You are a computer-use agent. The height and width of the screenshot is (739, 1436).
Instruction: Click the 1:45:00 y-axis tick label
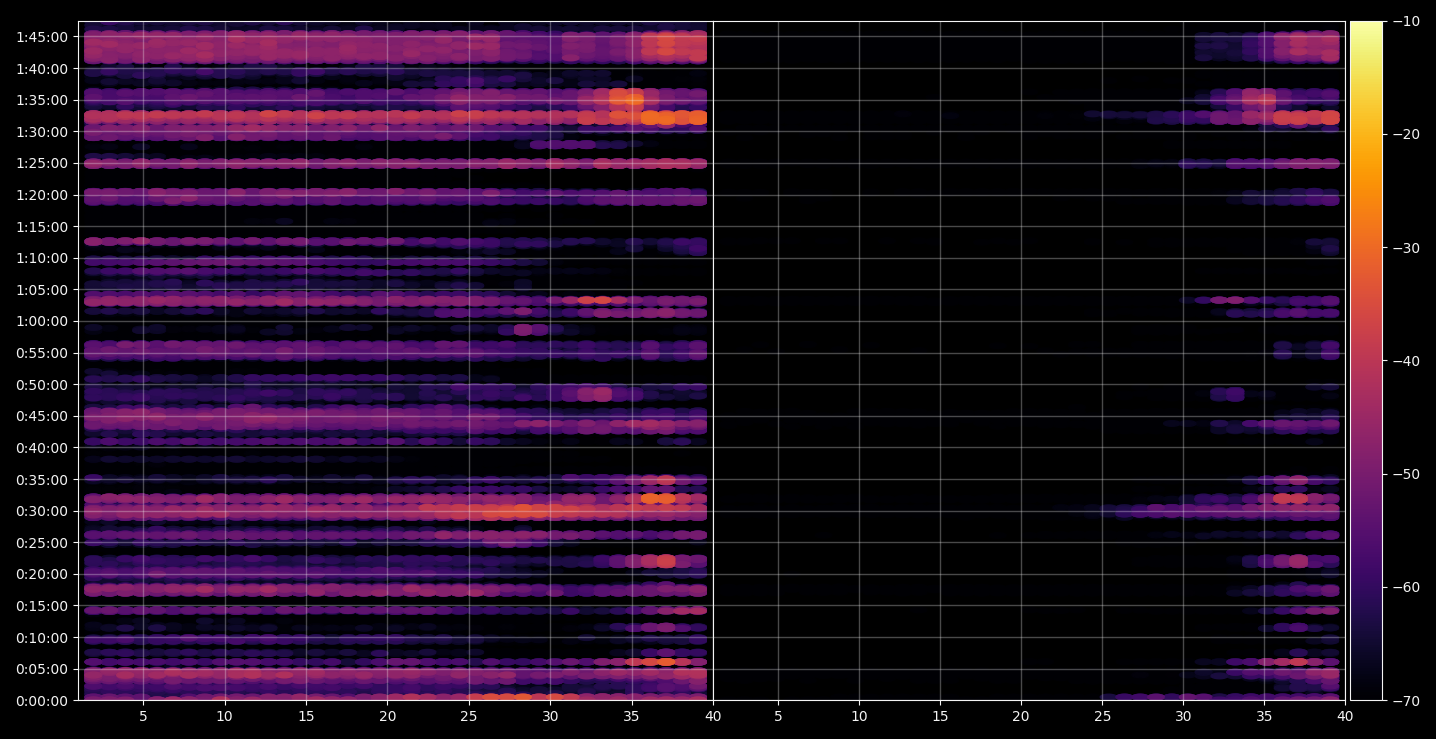pos(42,37)
